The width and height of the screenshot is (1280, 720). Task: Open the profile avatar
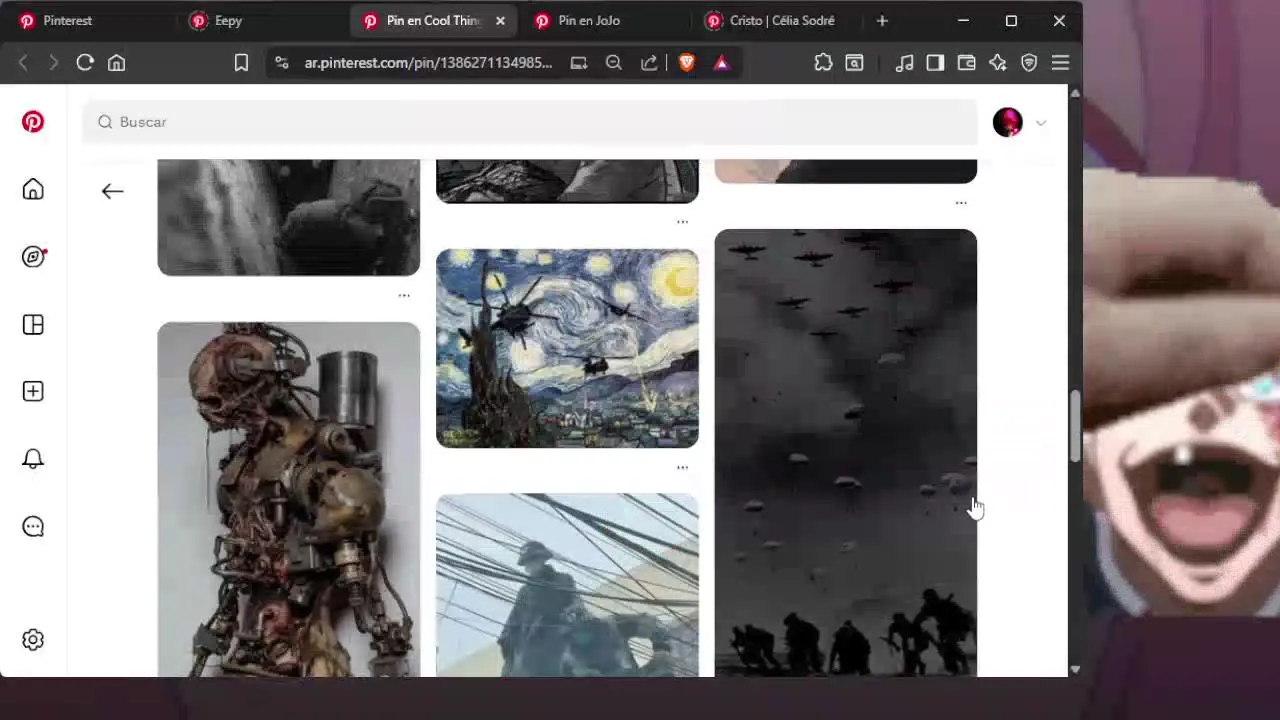[x=1007, y=122]
